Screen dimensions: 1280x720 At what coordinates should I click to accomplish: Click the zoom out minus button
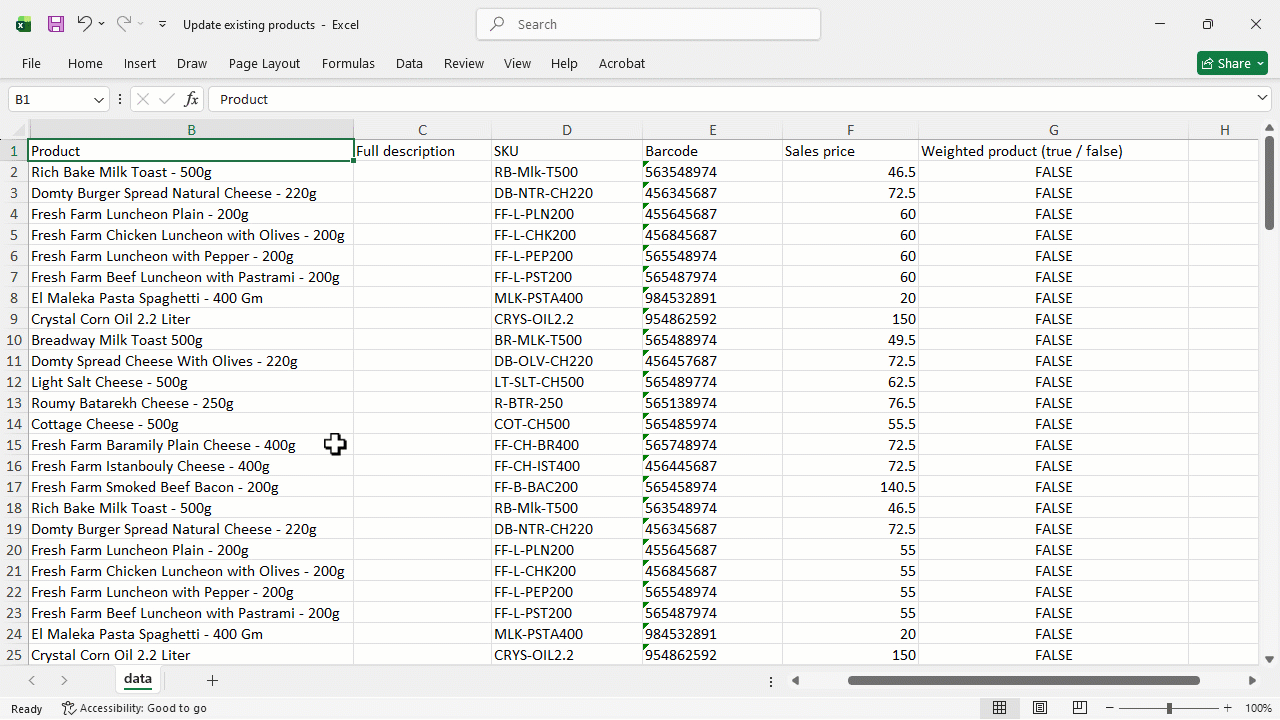(x=1109, y=708)
